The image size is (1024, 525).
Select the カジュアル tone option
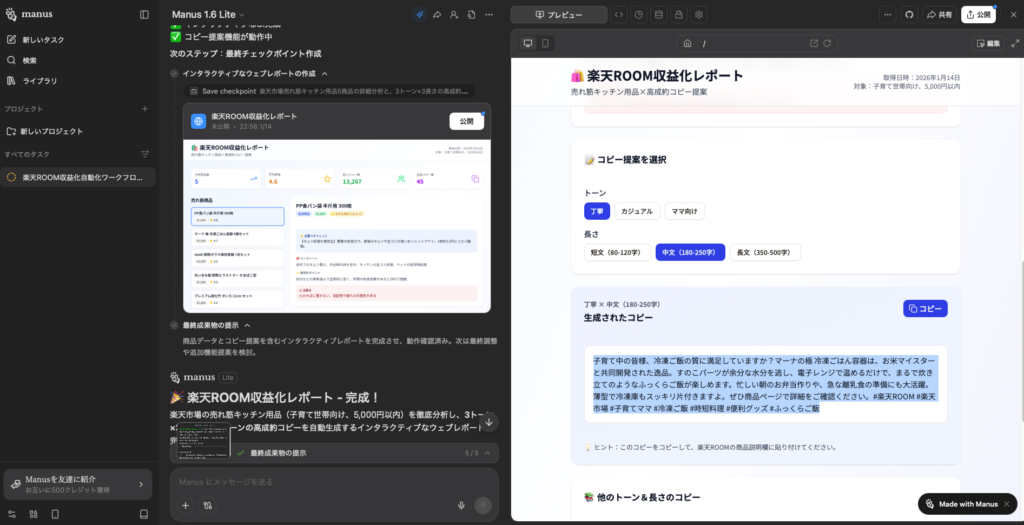pyautogui.click(x=637, y=211)
